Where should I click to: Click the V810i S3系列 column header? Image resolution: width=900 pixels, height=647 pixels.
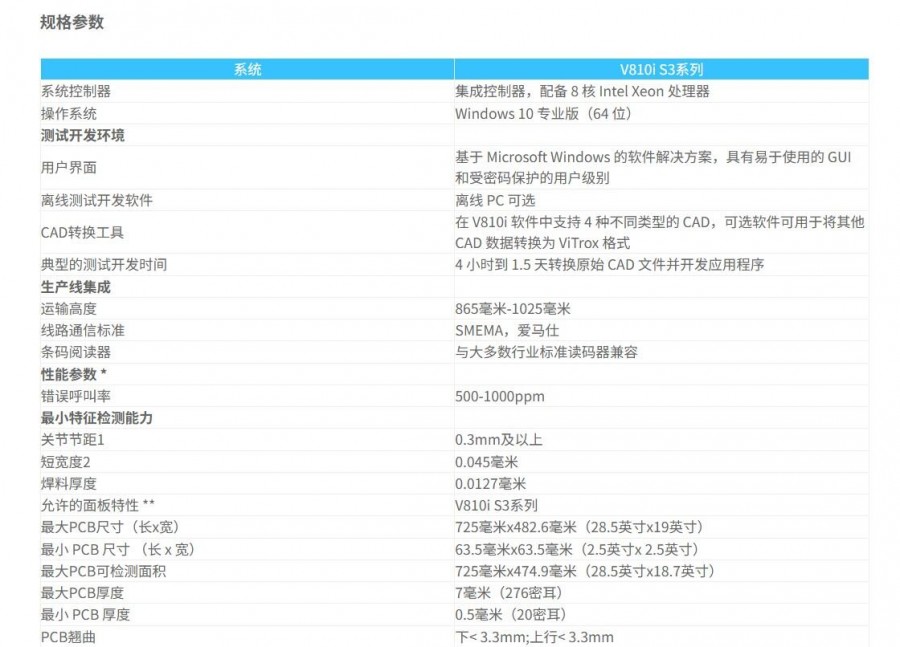point(661,70)
